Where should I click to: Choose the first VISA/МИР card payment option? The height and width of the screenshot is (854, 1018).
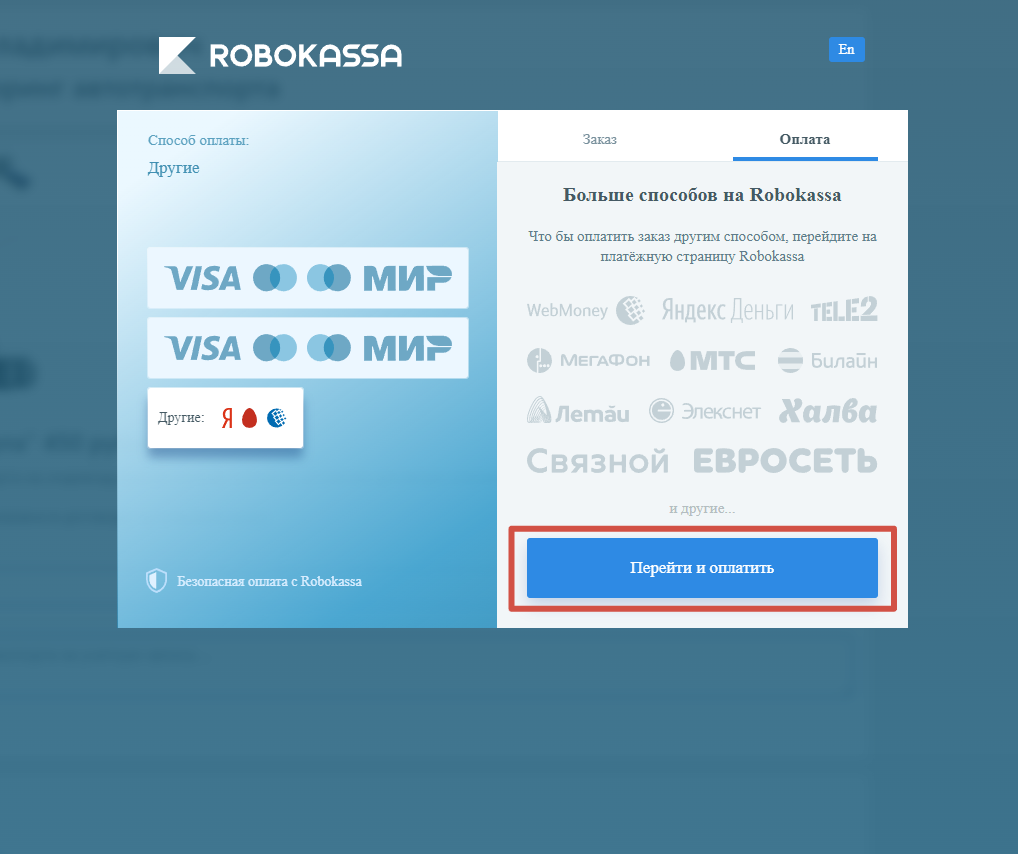pyautogui.click(x=308, y=278)
